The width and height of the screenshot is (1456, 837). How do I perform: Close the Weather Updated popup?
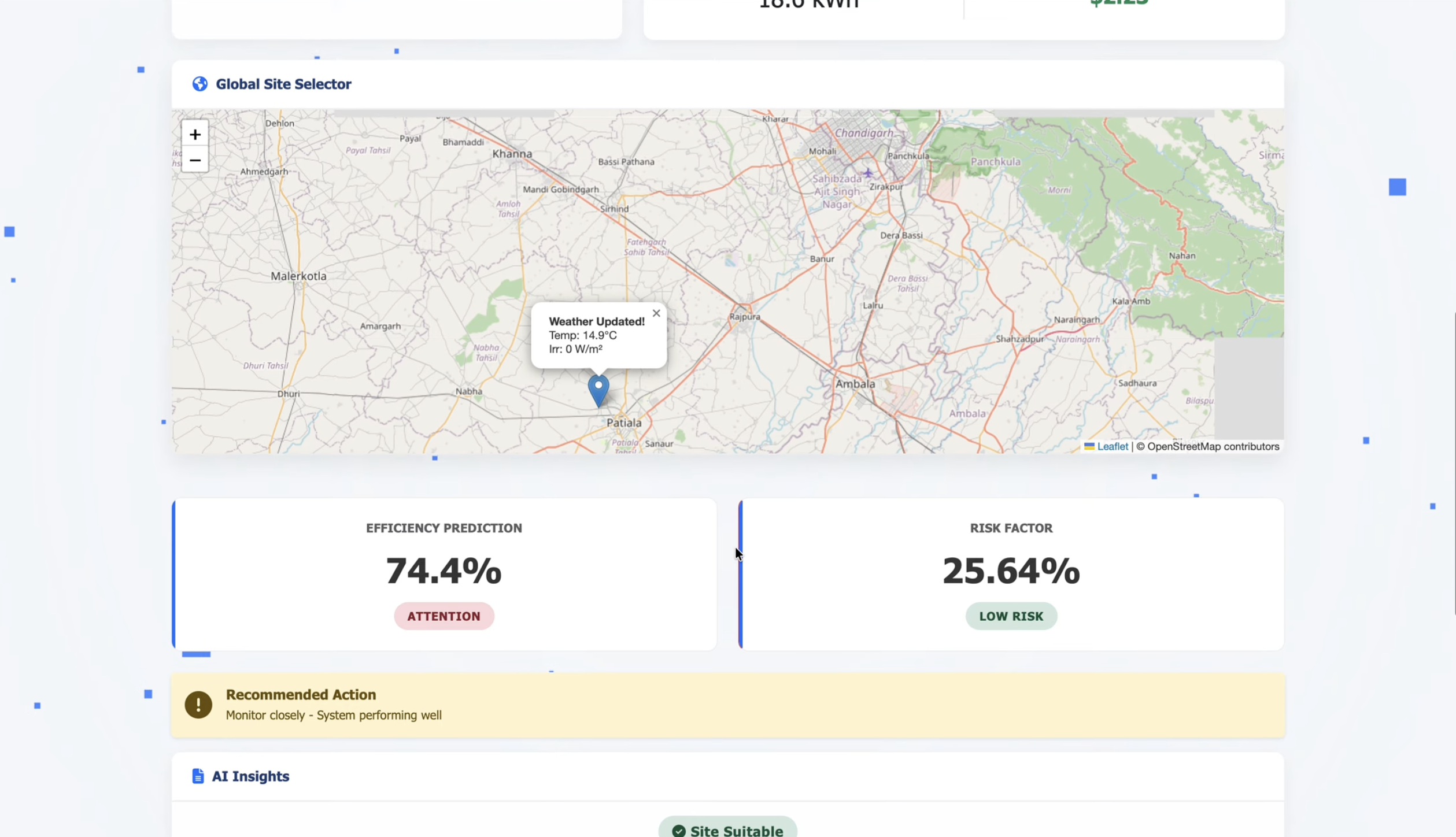[656, 313]
